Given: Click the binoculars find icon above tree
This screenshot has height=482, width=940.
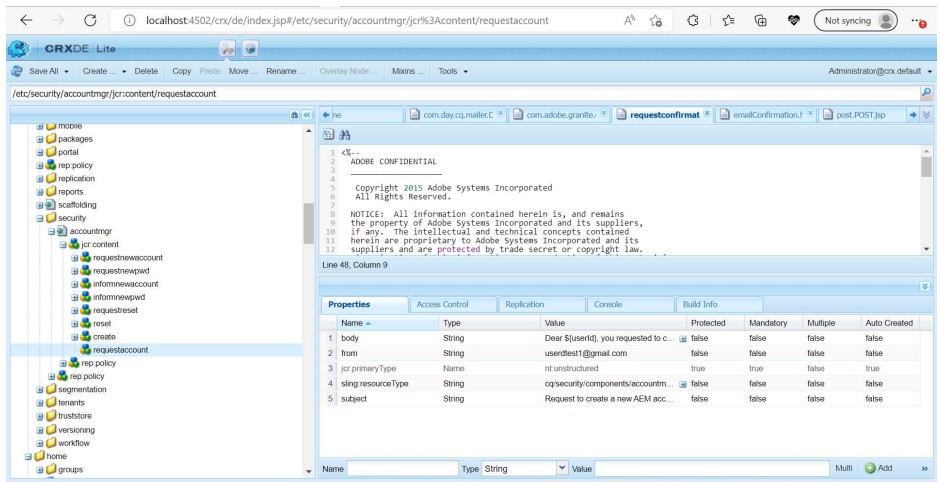Looking at the screenshot, I should [x=294, y=115].
